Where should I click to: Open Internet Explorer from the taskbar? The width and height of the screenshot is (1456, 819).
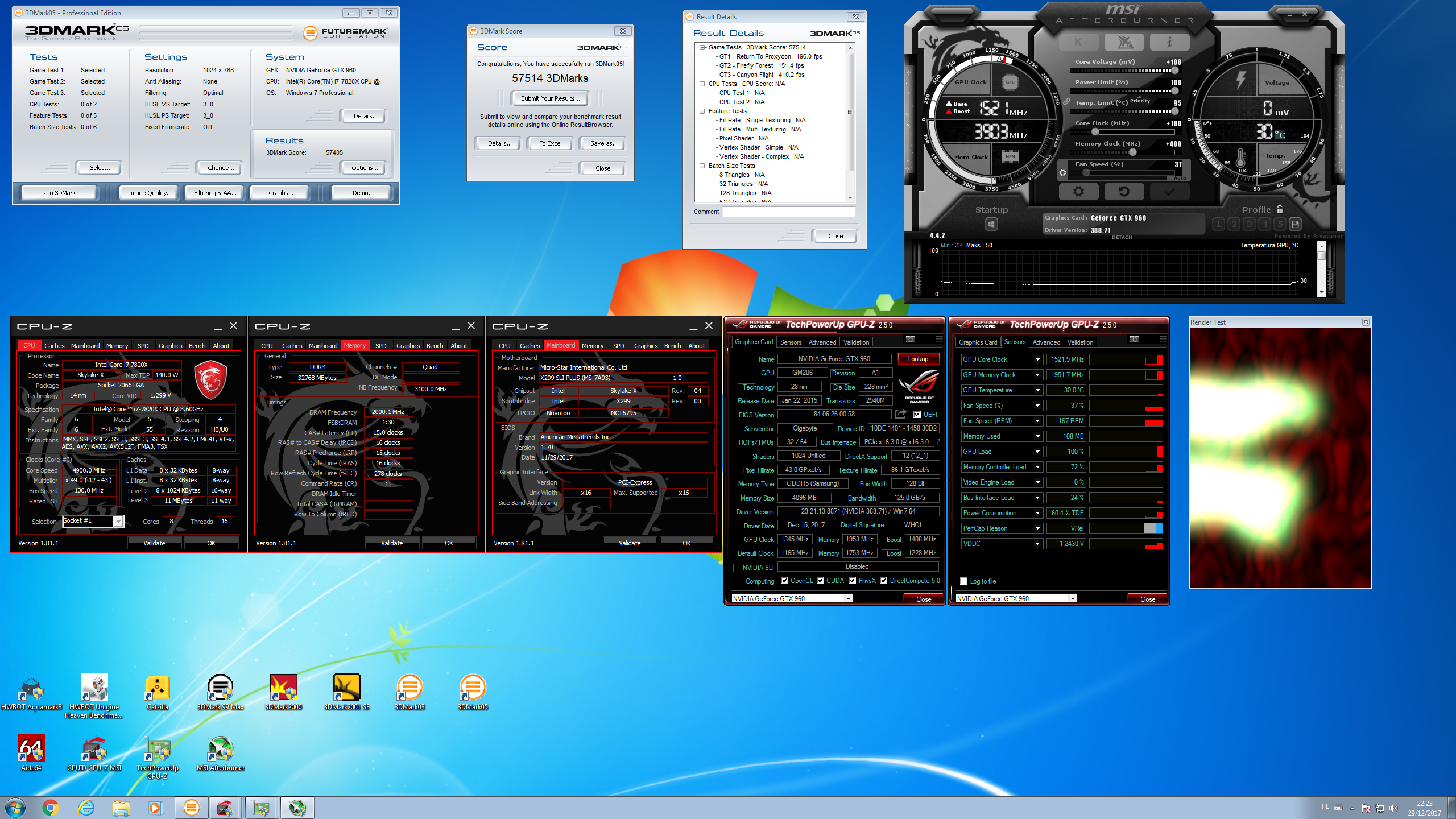[x=86, y=808]
